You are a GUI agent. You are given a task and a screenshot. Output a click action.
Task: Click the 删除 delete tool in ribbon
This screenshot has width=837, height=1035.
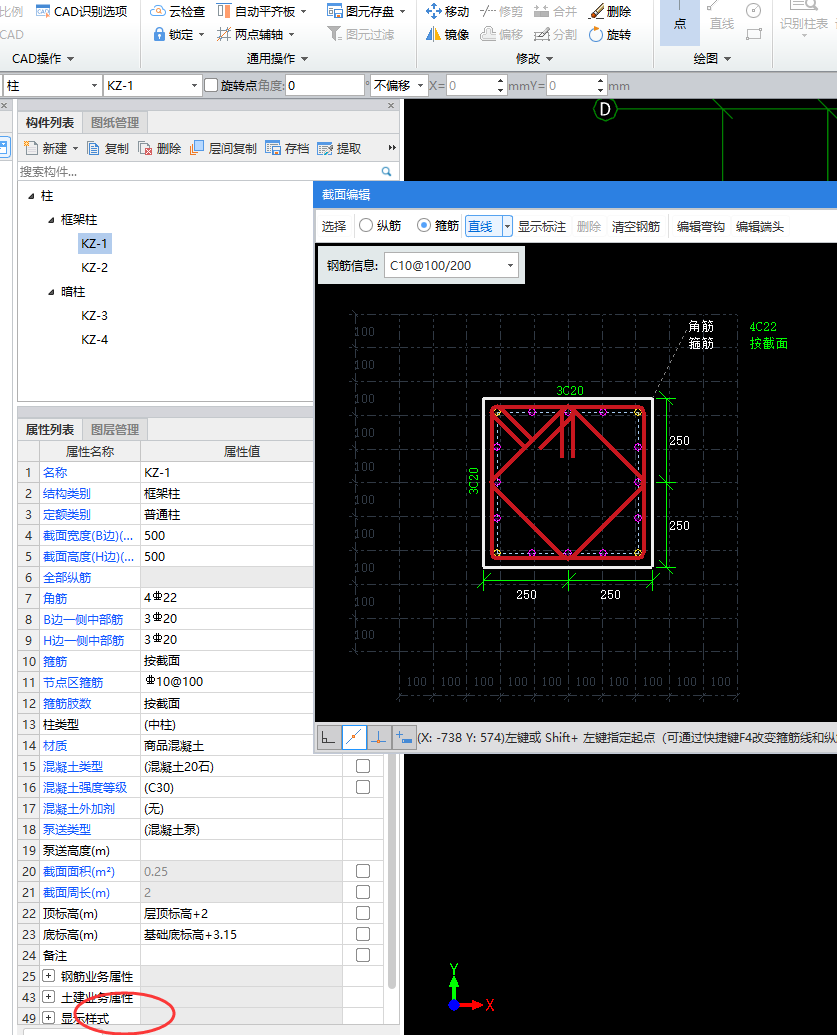click(x=611, y=11)
